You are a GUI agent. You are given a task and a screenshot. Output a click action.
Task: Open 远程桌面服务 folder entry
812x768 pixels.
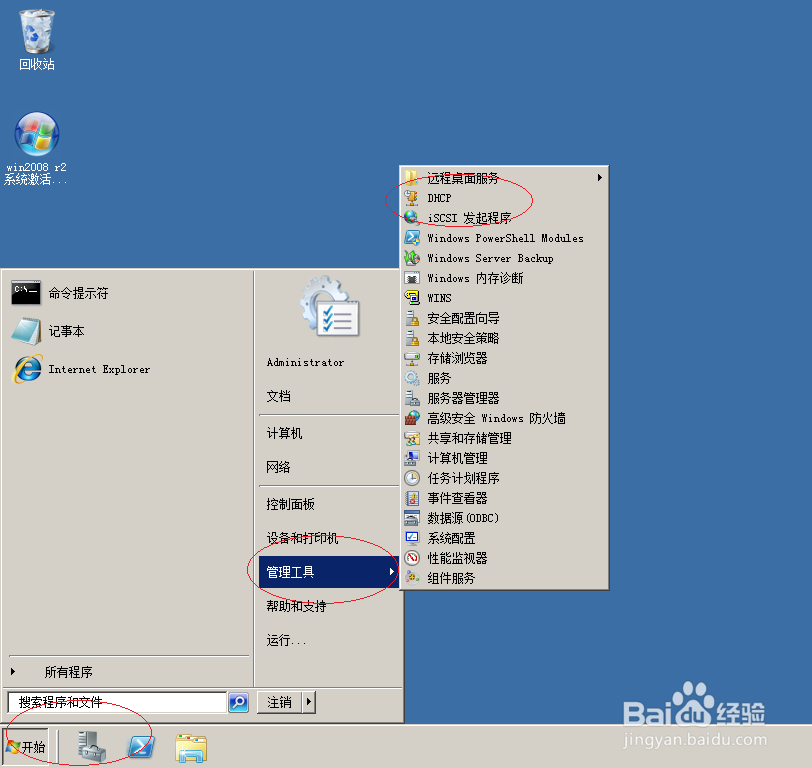pos(504,178)
